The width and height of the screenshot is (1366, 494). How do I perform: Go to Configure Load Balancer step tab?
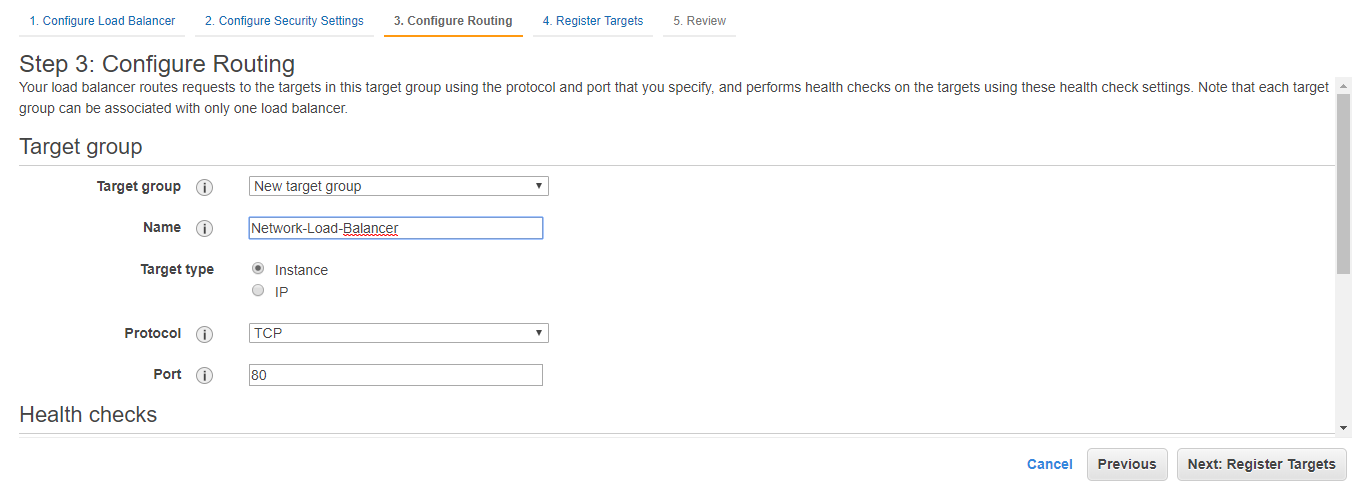pyautogui.click(x=102, y=21)
